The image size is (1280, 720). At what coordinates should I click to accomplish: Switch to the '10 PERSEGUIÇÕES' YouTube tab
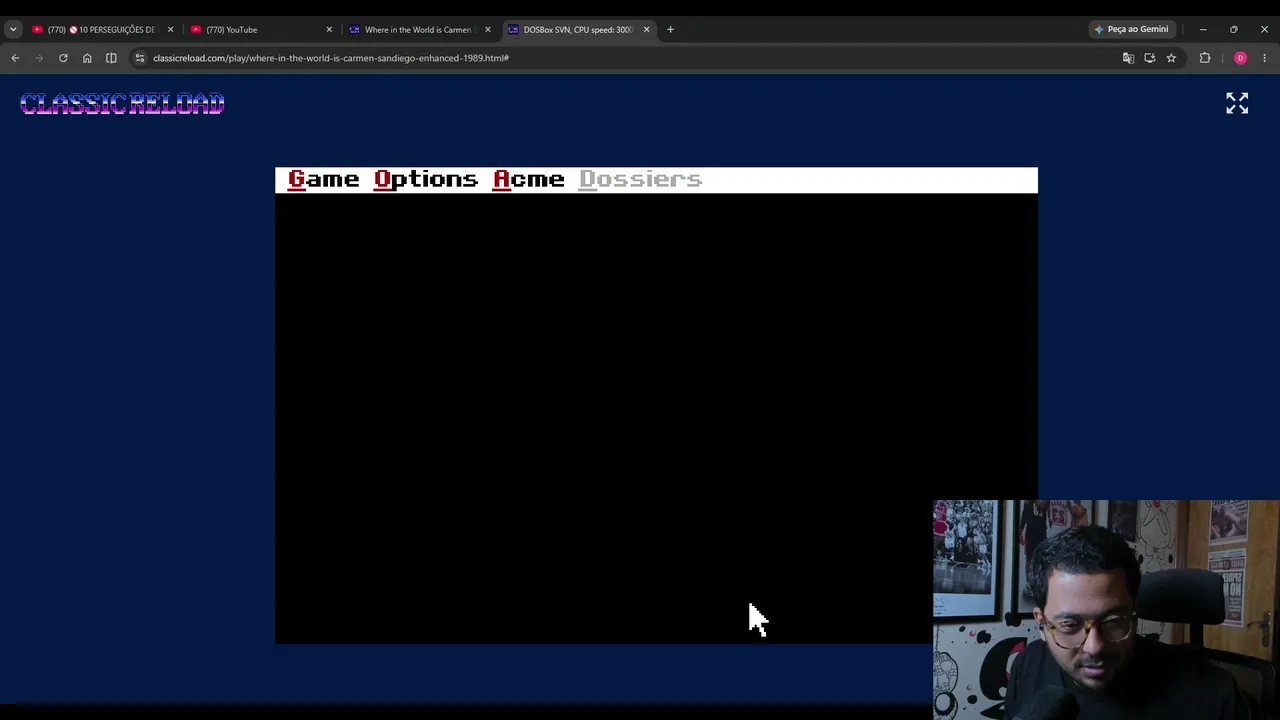[x=102, y=30]
